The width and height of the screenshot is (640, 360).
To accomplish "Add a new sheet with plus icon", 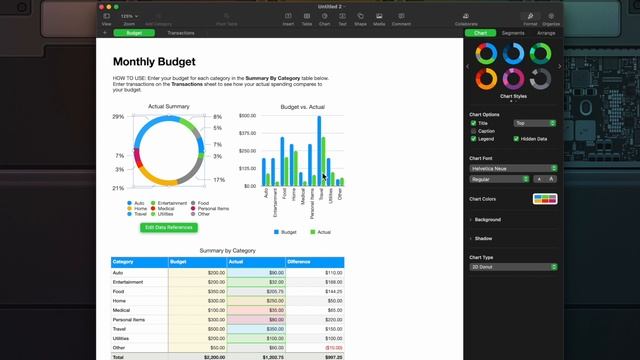I will [105, 33].
